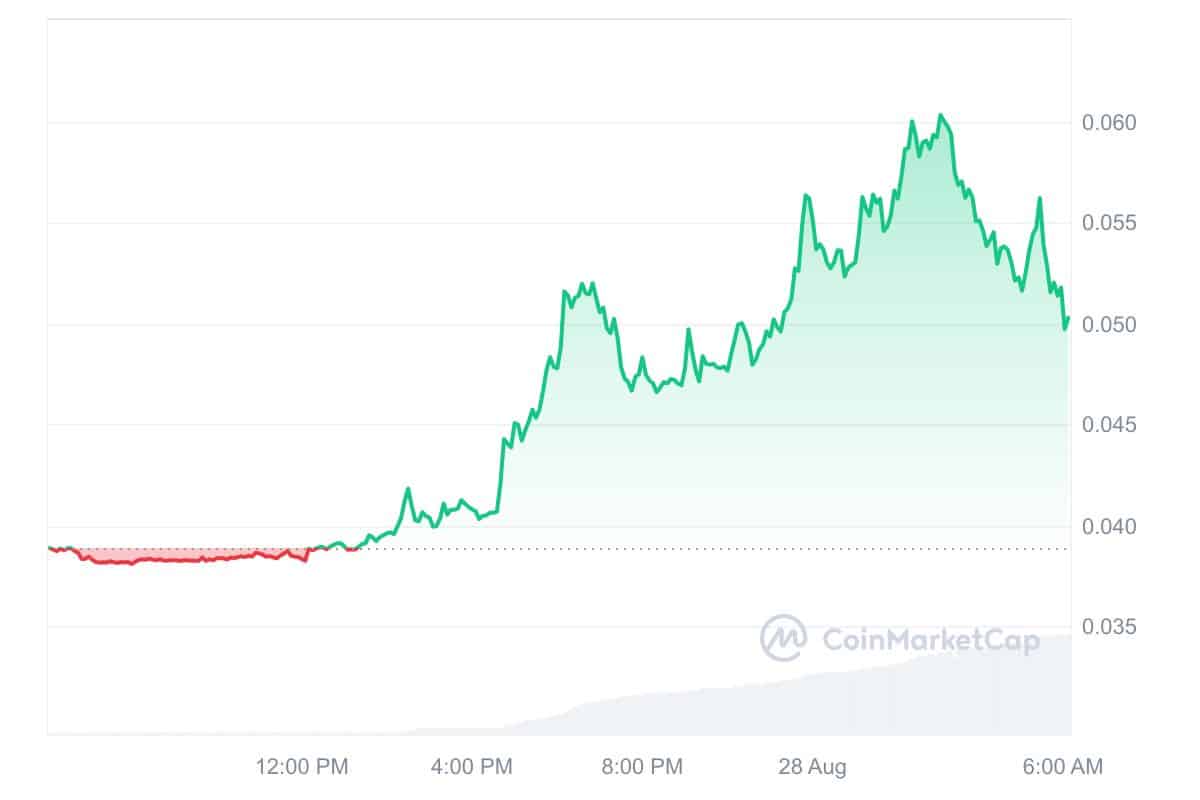Screen dimensions: 1200x800
Task: Click the red section of the price line
Action: 180,560
